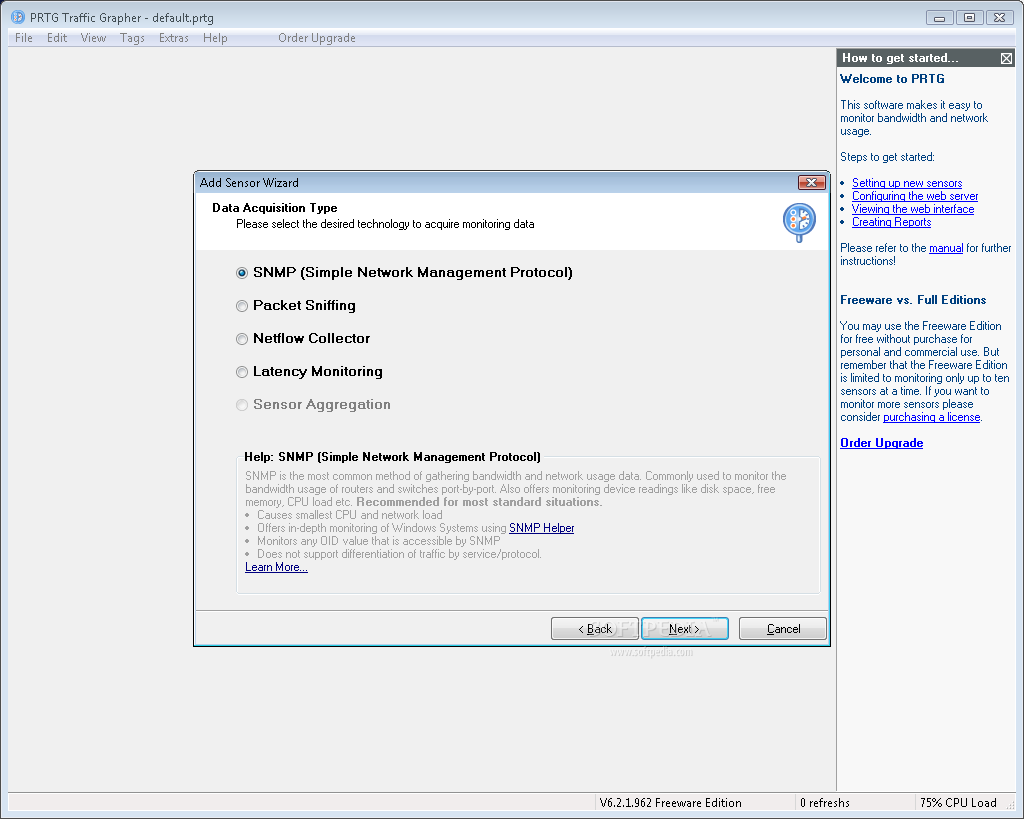Image resolution: width=1024 pixels, height=819 pixels.
Task: Close the PRTG Traffic Grapher window
Action: (999, 18)
